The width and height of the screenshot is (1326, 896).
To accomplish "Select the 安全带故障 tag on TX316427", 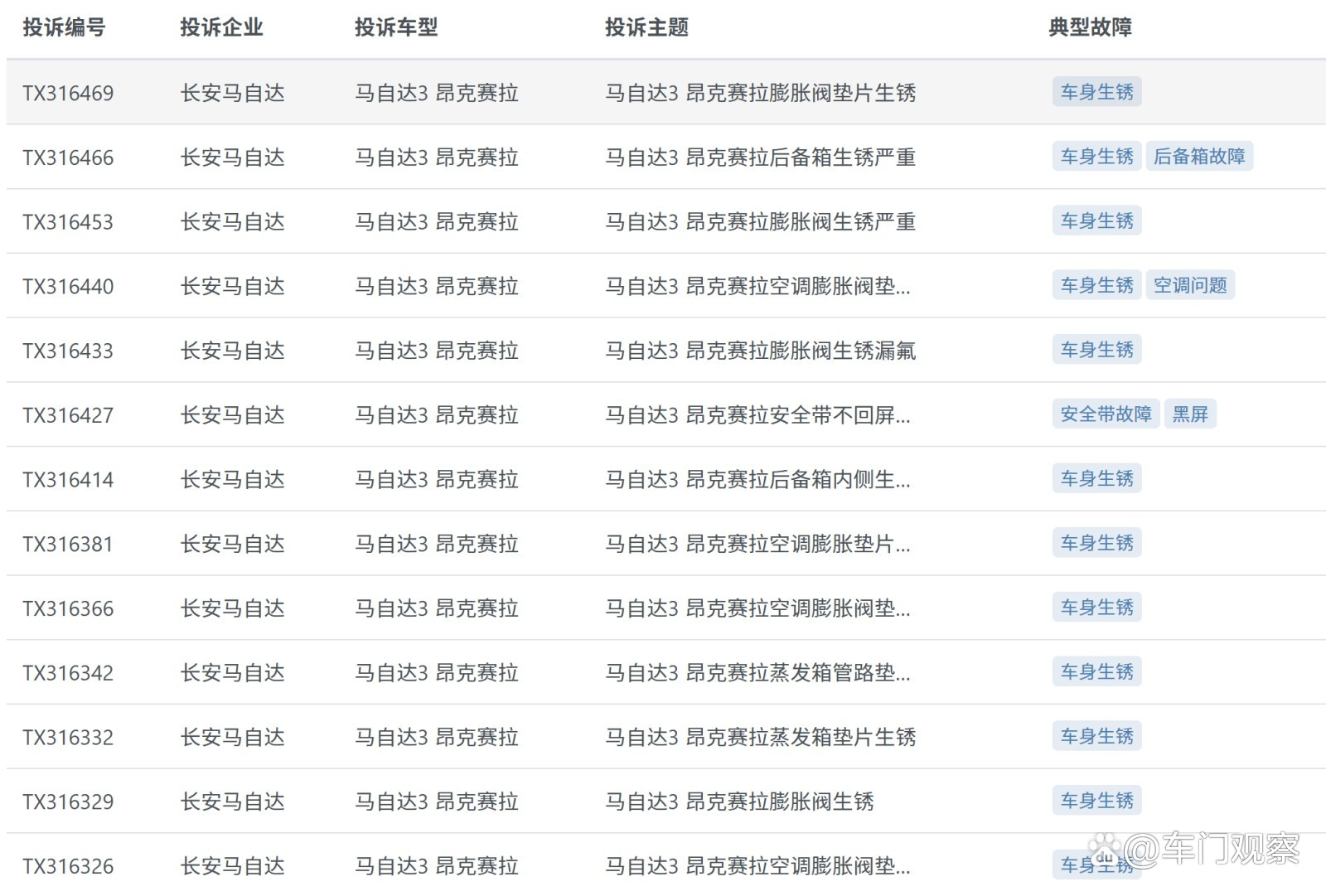I will pyautogui.click(x=1106, y=414).
